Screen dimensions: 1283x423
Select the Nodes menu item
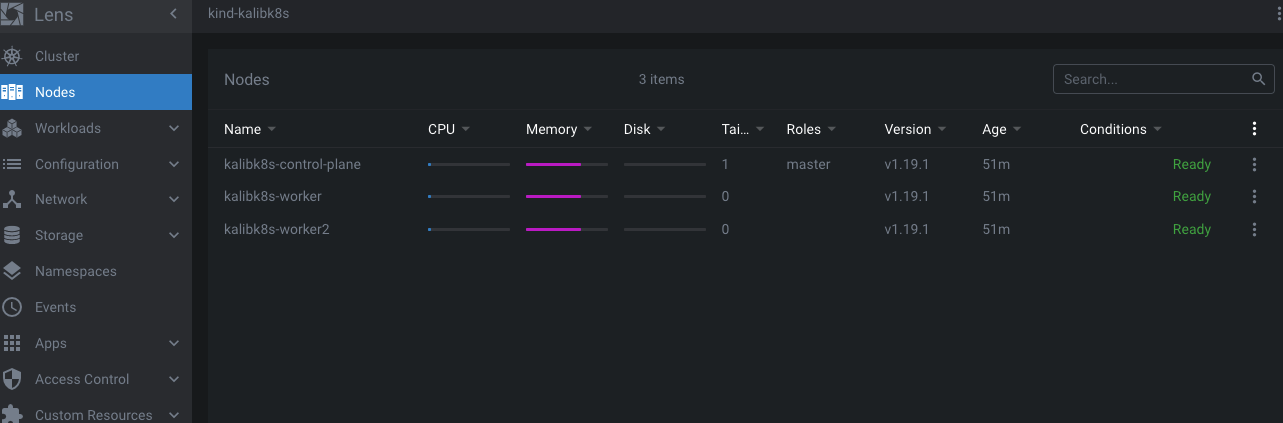coord(55,92)
